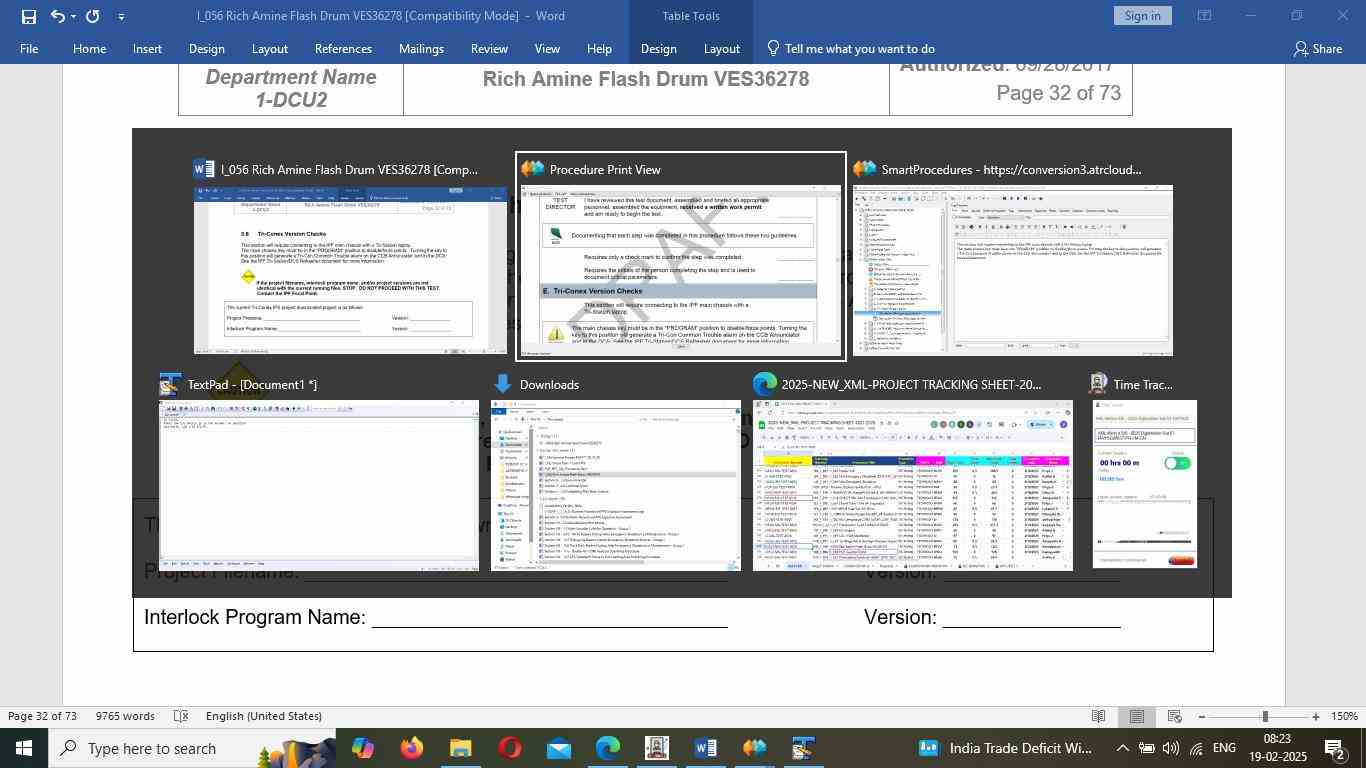
Task: Switch to Web Layout view
Action: click(1175, 716)
